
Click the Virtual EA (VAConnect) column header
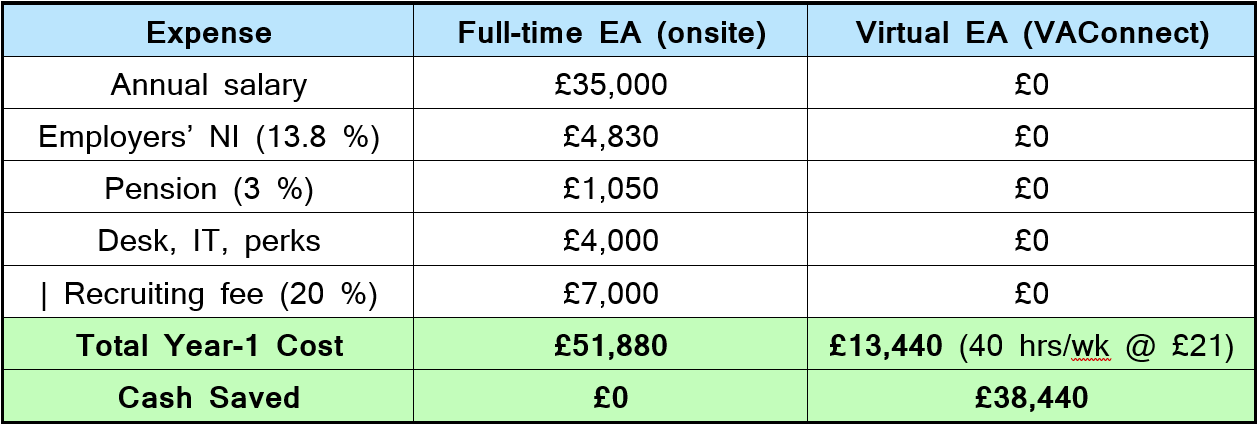1031,32
